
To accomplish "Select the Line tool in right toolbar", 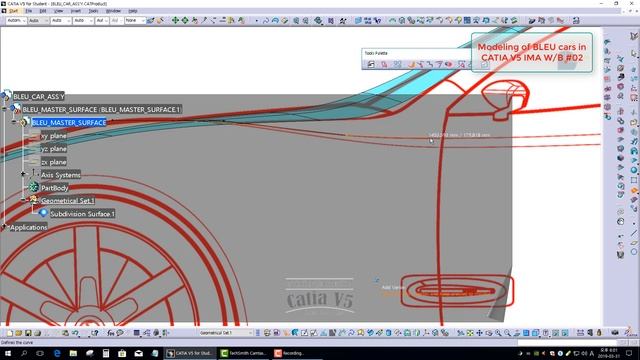I will point(633,233).
